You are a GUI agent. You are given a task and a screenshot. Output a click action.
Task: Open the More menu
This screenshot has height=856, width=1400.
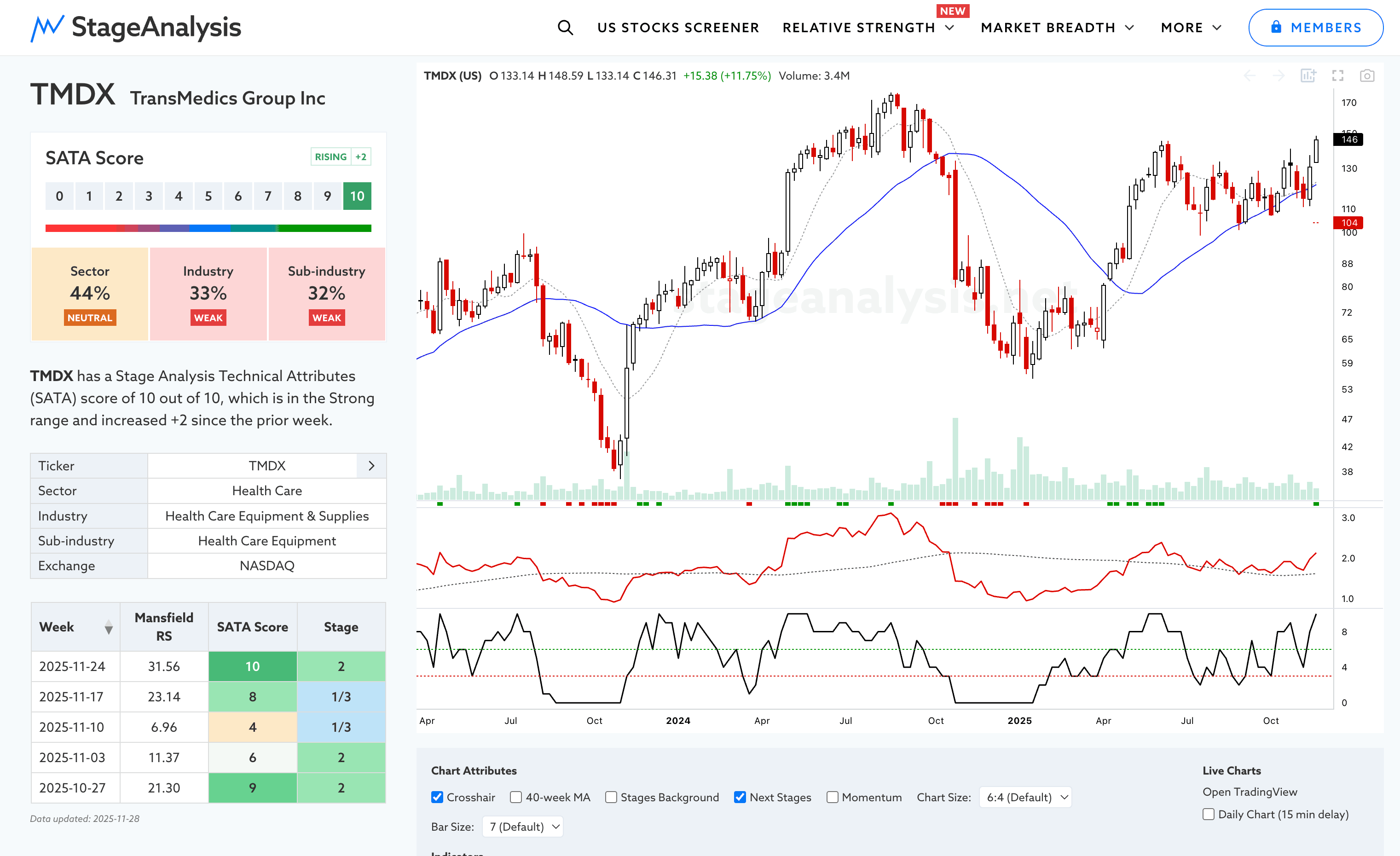point(1190,27)
